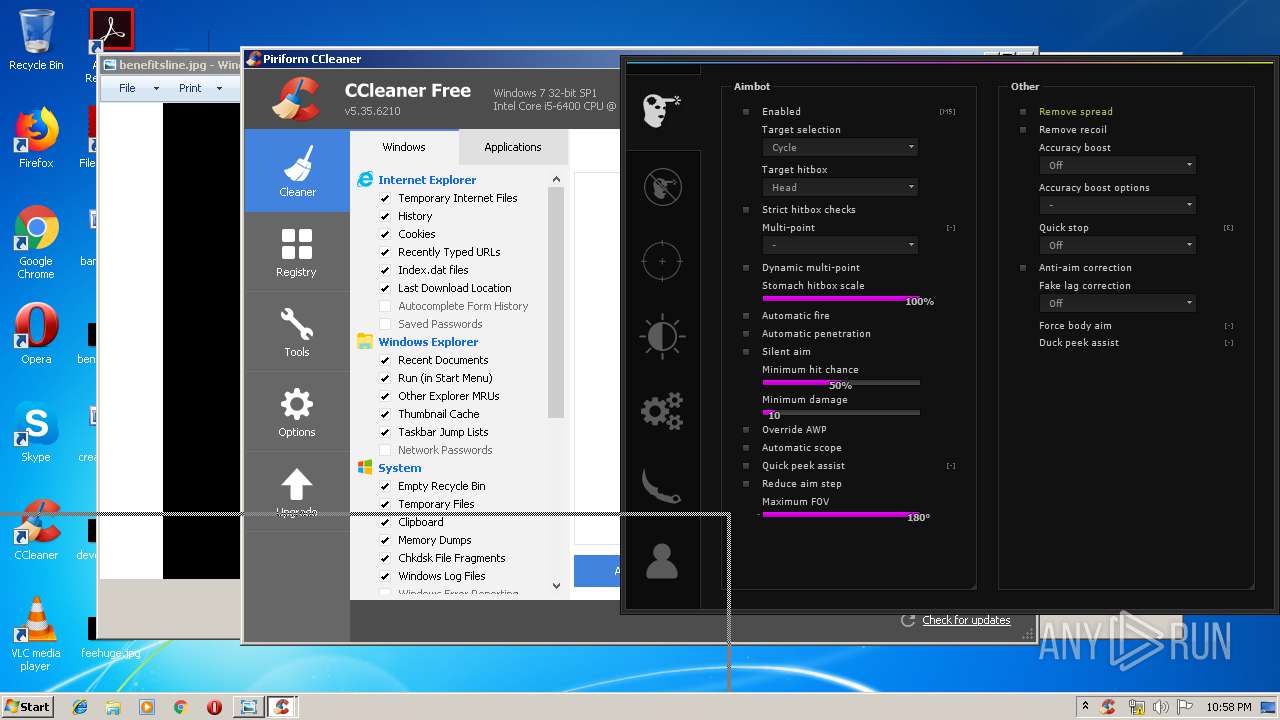Uncheck Empty Recycle Bin

coord(385,486)
